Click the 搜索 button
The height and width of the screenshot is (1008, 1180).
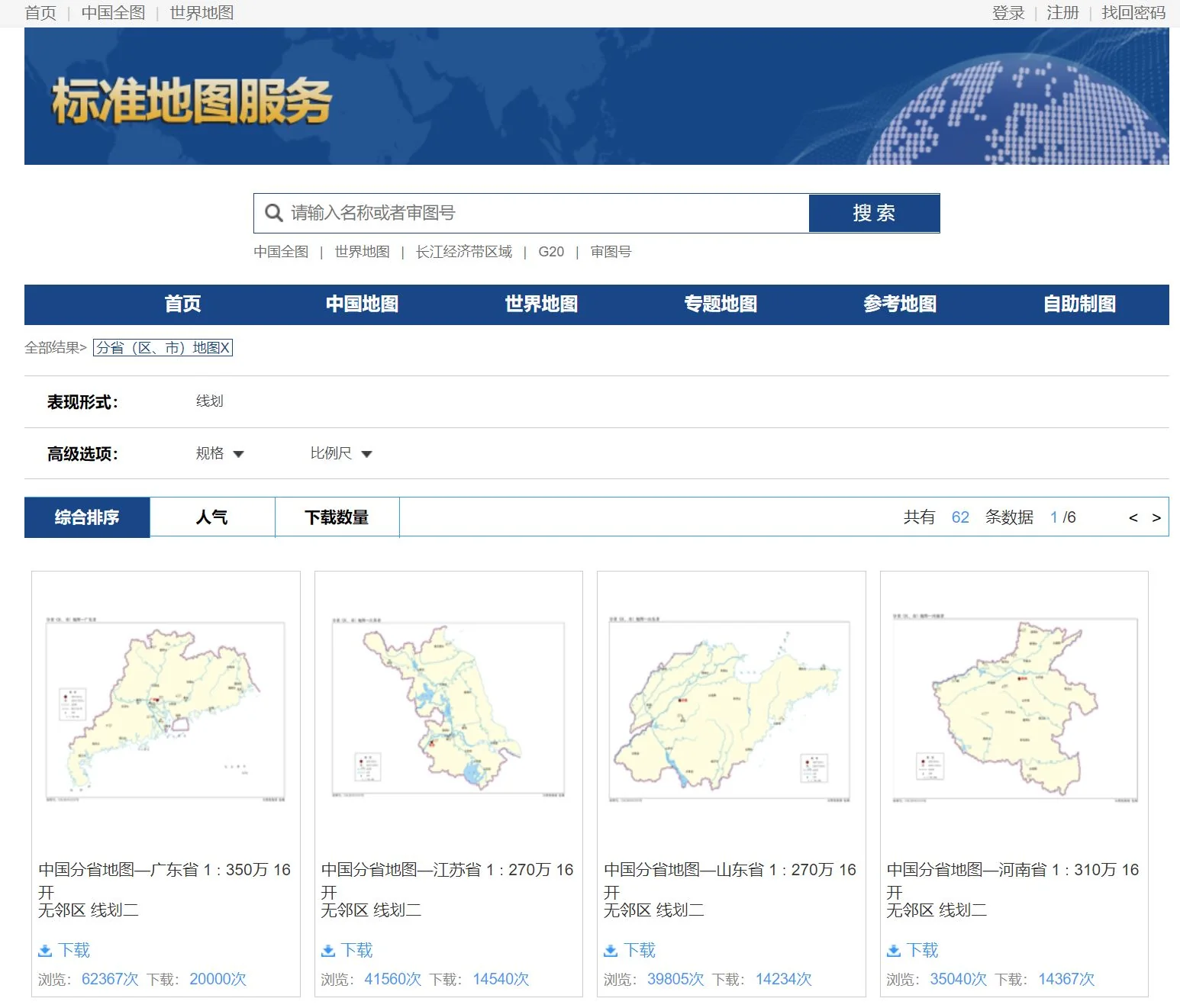[x=874, y=213]
